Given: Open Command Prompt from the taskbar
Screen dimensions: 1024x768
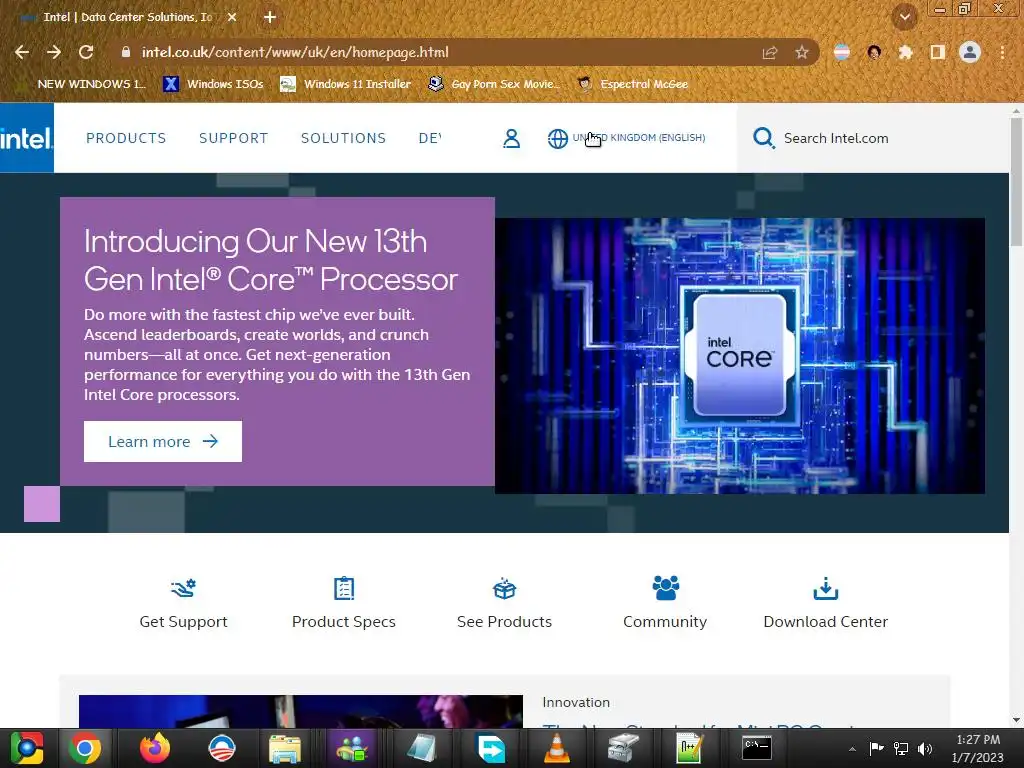Looking at the screenshot, I should click(x=757, y=748).
